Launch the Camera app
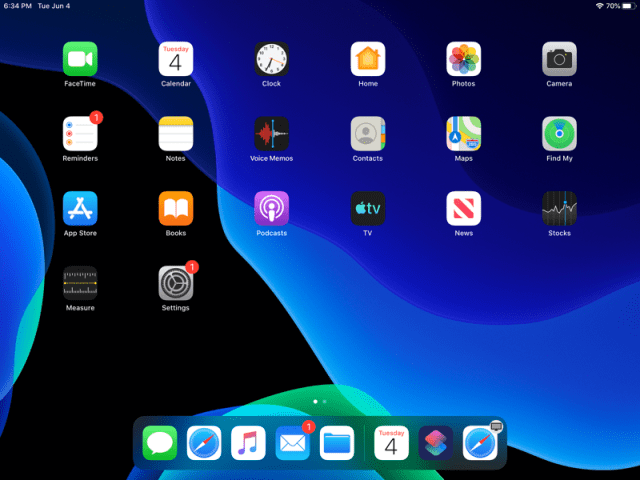The width and height of the screenshot is (640, 480). point(559,59)
